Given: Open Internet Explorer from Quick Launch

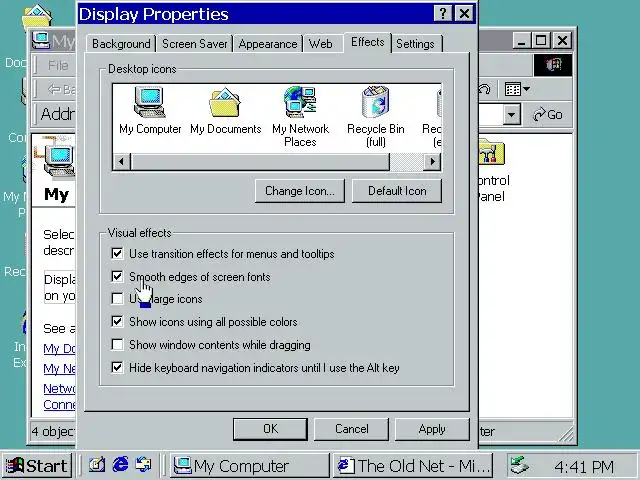Looking at the screenshot, I should [x=120, y=465].
